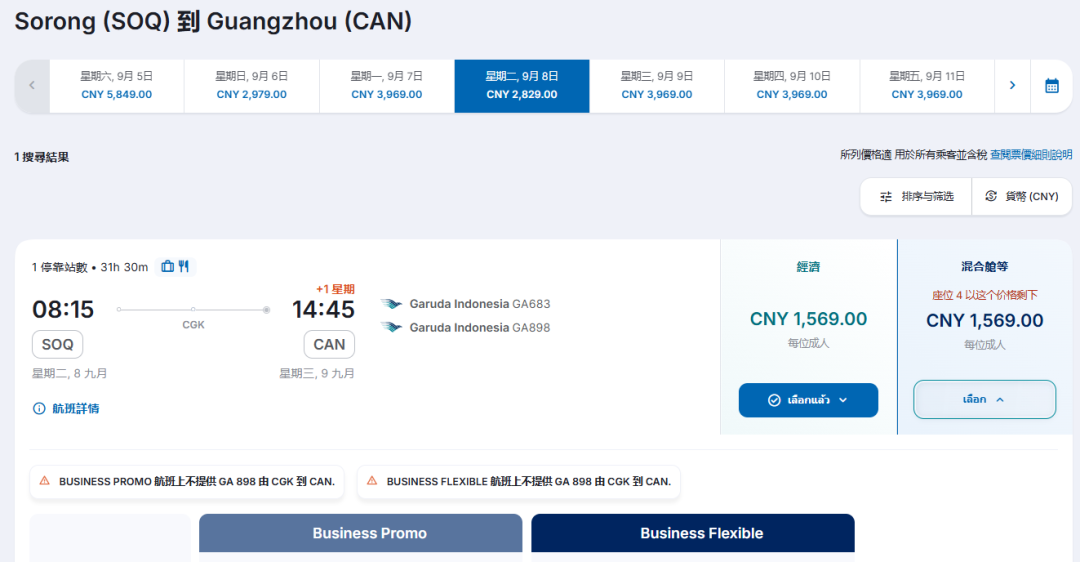Click the 排序与筛选 button
The width and height of the screenshot is (1080, 562).
coord(916,197)
